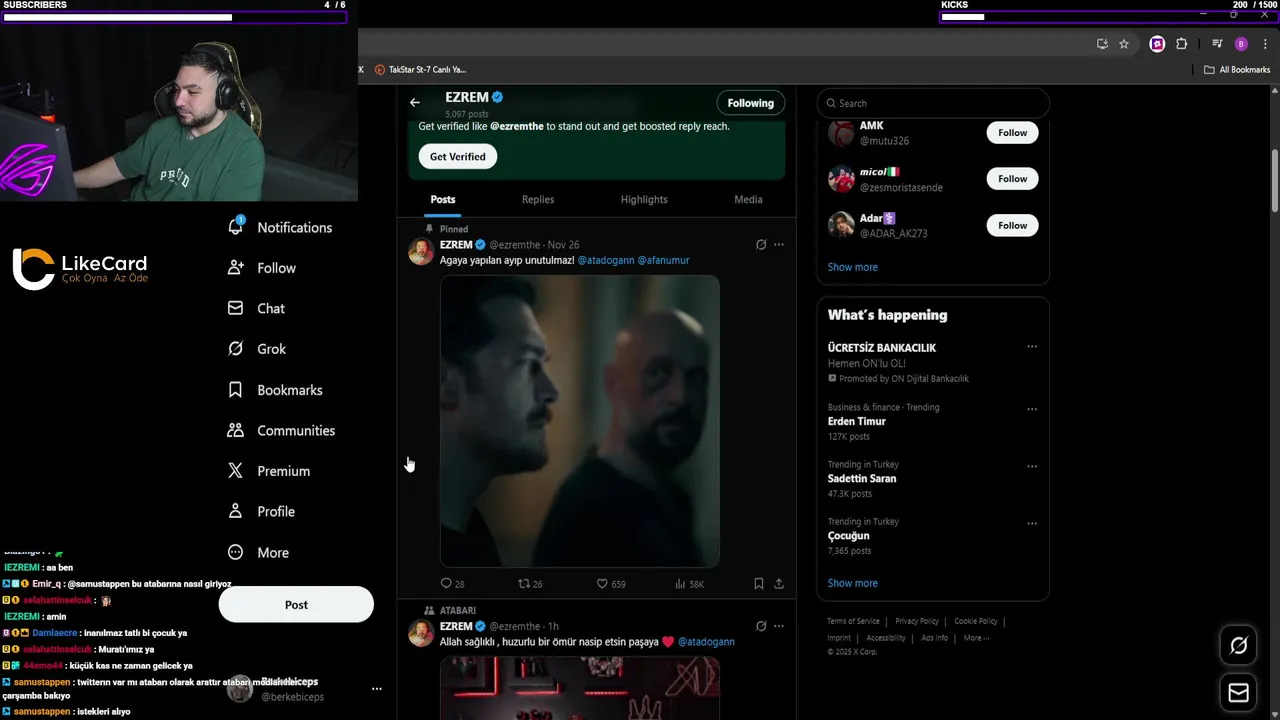Open the Notifications bell icon
The image size is (1280, 720).
pos(236,227)
